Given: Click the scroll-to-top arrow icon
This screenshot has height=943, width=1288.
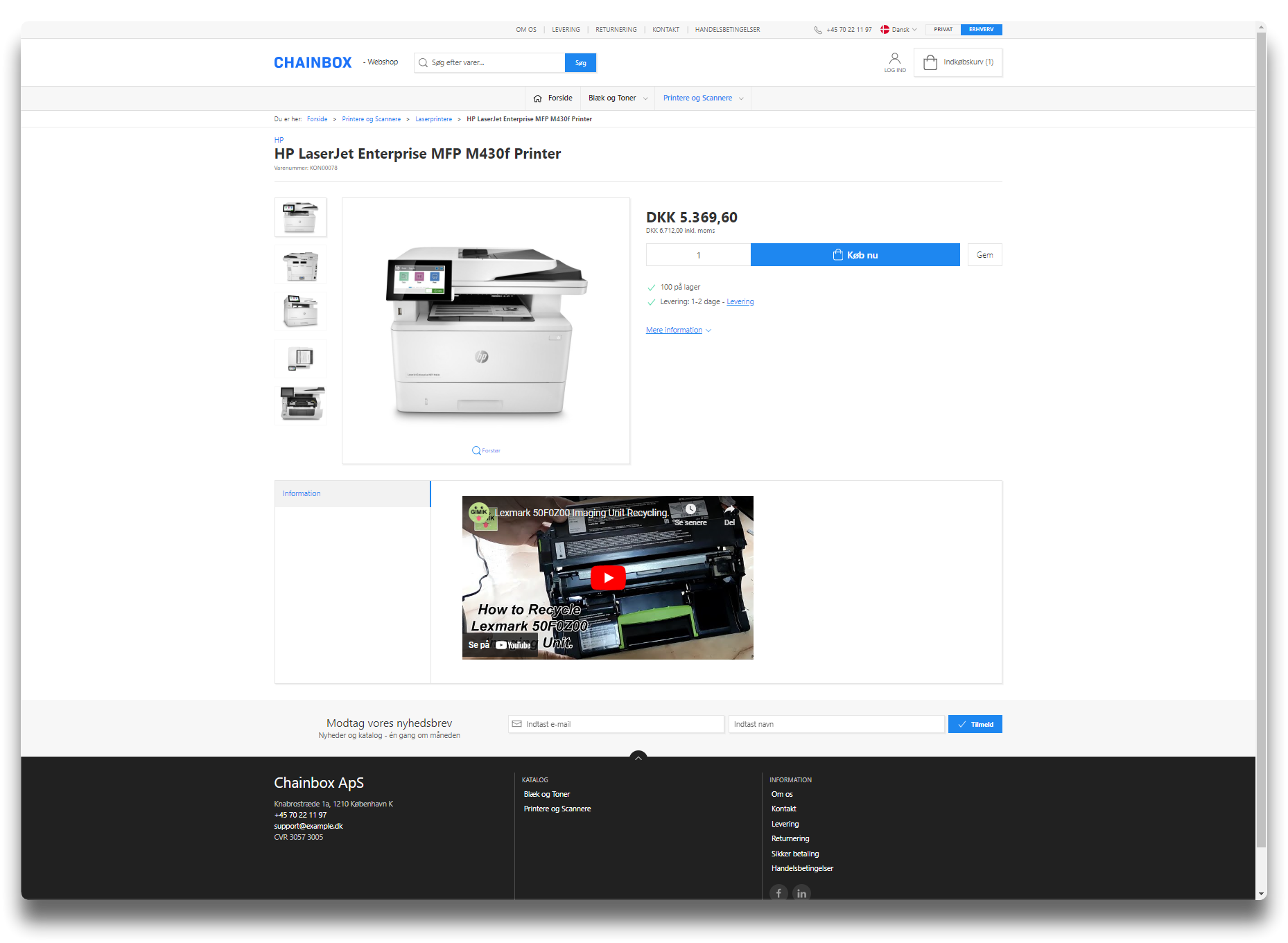Looking at the screenshot, I should (x=638, y=758).
